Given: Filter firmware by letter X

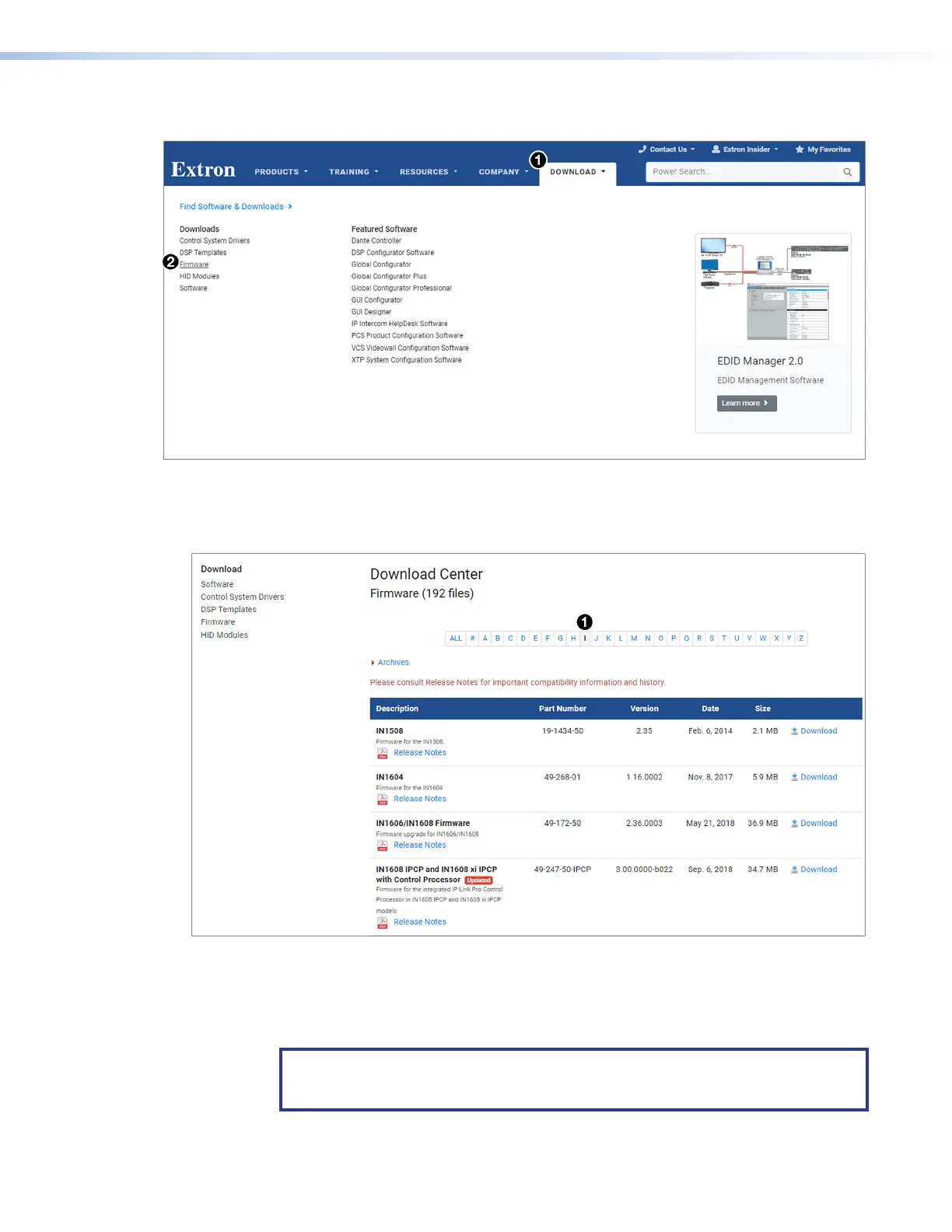Looking at the screenshot, I should 776,639.
